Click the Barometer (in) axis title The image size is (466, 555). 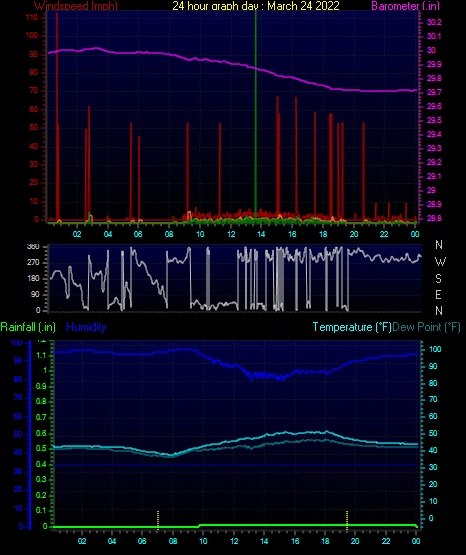405,6
